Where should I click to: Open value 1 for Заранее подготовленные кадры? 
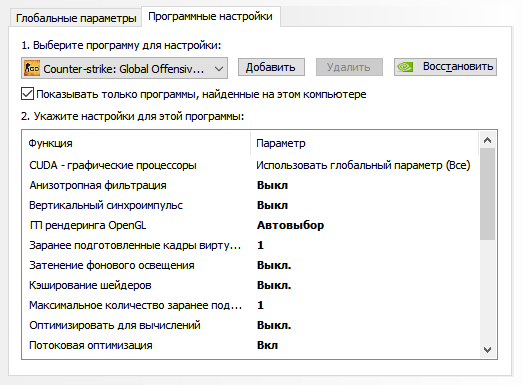coord(260,245)
